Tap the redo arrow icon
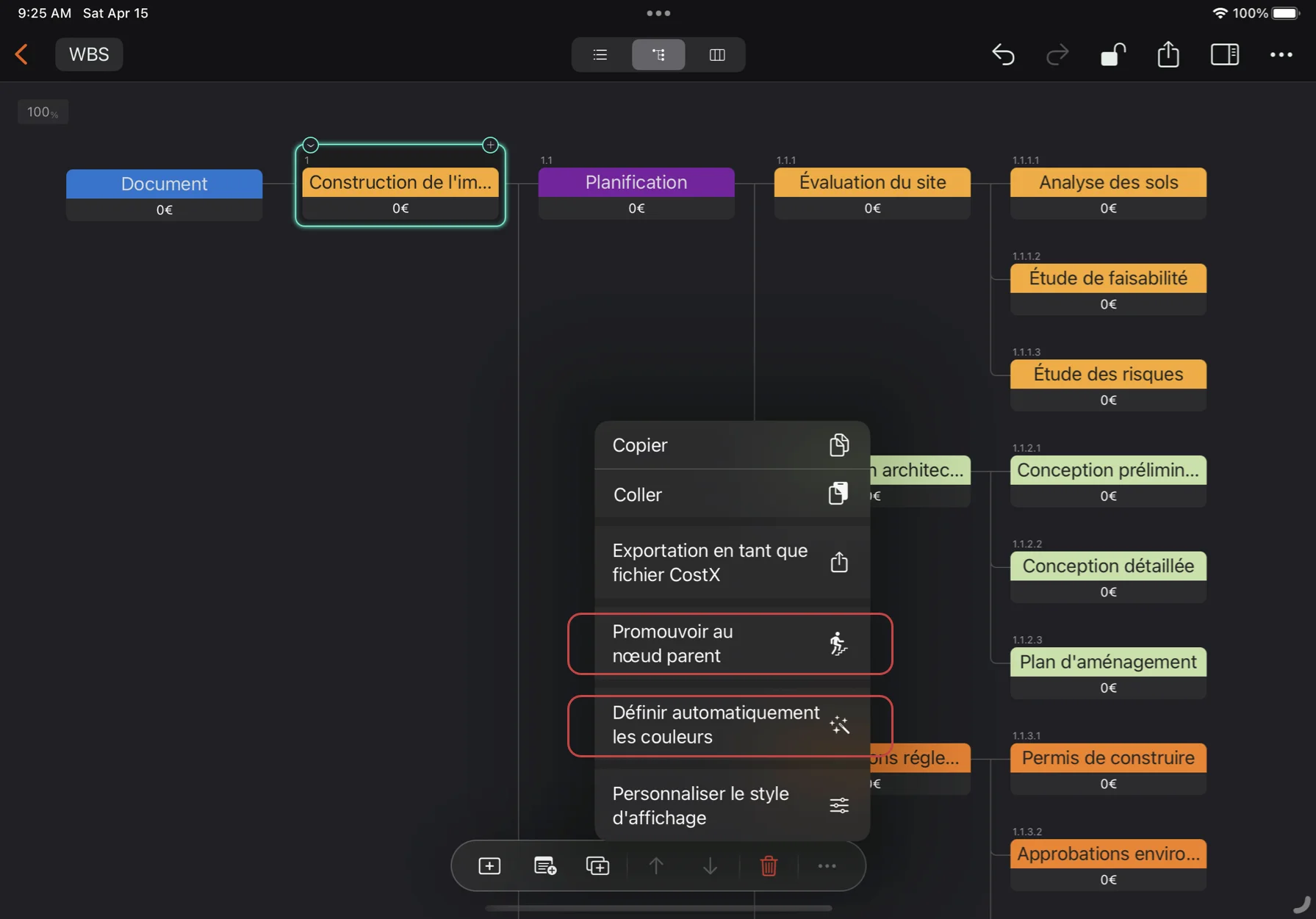This screenshot has width=1316, height=919. (x=1057, y=55)
